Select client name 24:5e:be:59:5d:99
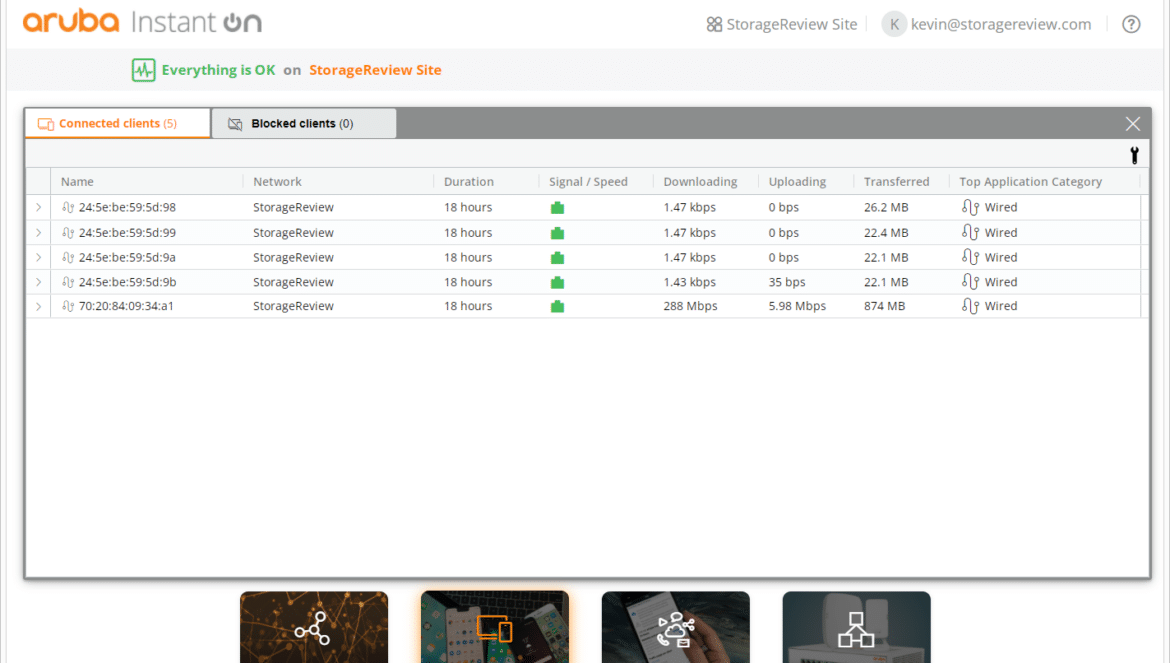Viewport: 1170px width, 663px height. tap(128, 233)
